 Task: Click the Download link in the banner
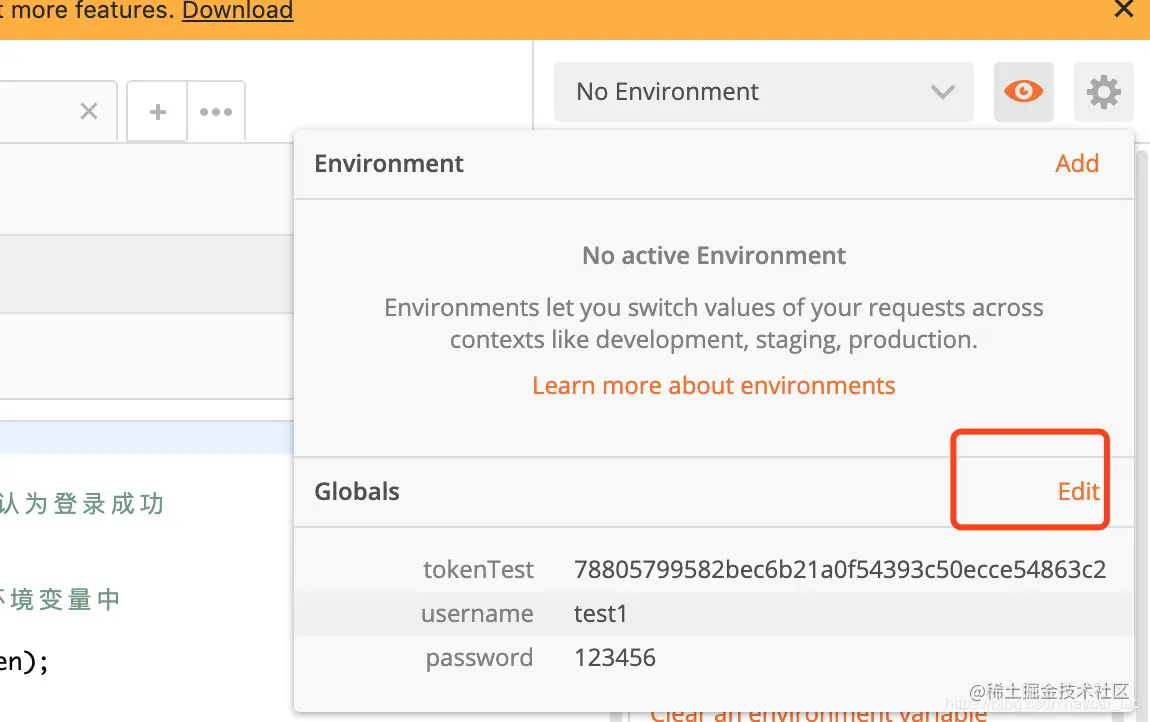coord(237,11)
